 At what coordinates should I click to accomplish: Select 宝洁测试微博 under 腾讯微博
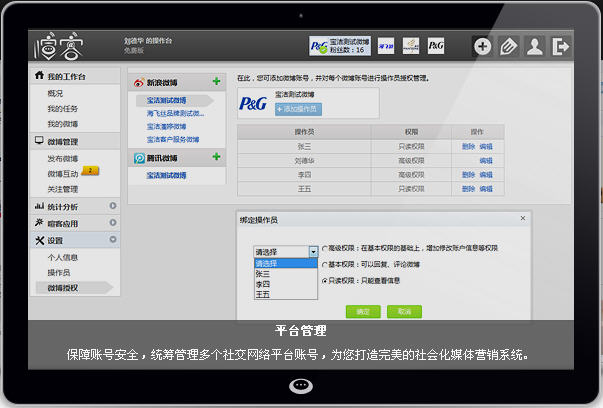click(167, 175)
